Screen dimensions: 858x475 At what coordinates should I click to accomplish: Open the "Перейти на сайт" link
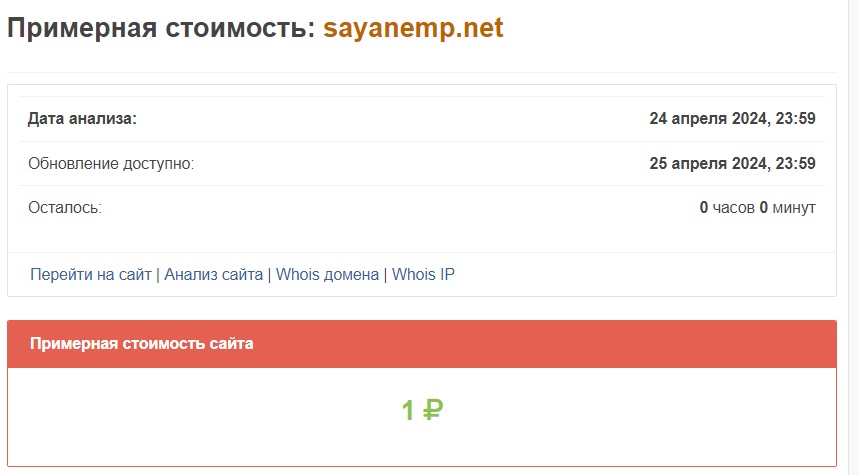click(91, 274)
